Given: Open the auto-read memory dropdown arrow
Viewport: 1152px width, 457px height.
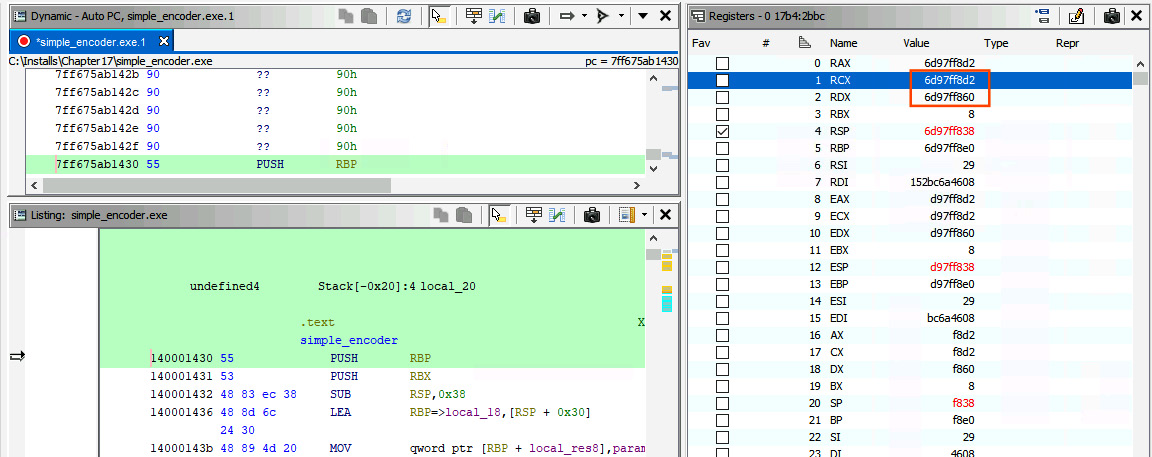Looking at the screenshot, I should 621,15.
